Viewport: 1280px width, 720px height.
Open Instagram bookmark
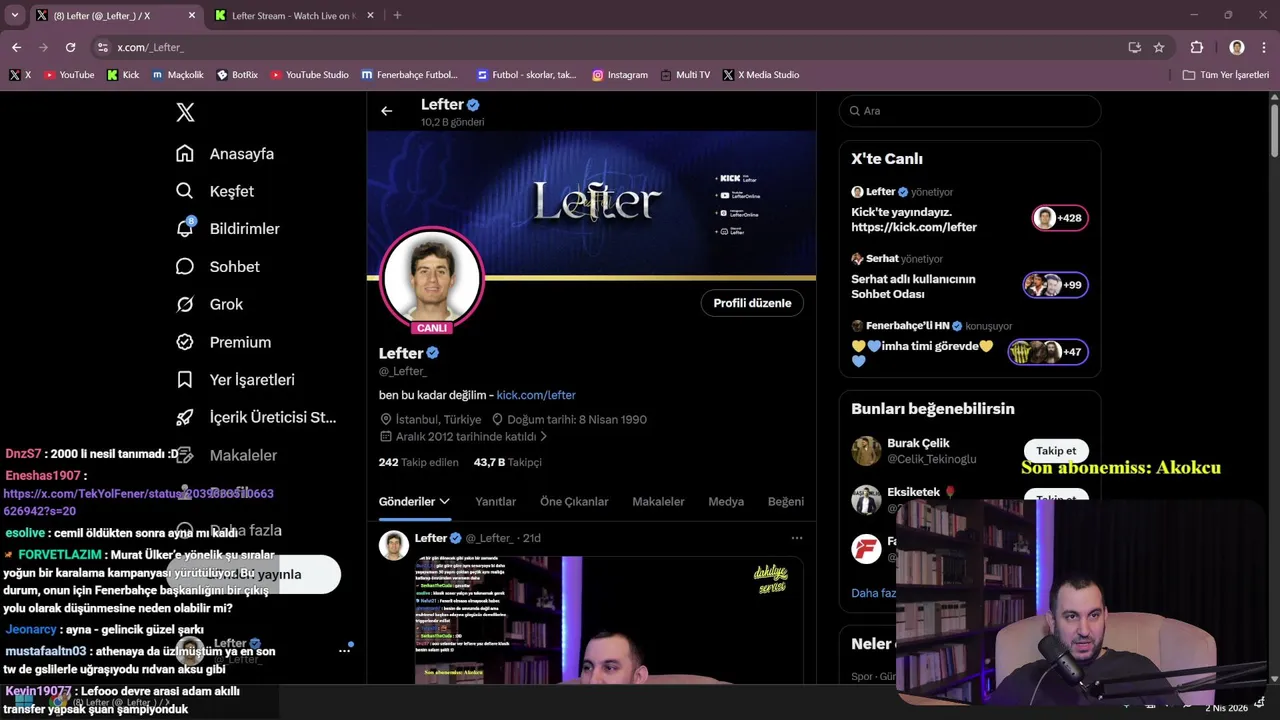click(x=620, y=75)
